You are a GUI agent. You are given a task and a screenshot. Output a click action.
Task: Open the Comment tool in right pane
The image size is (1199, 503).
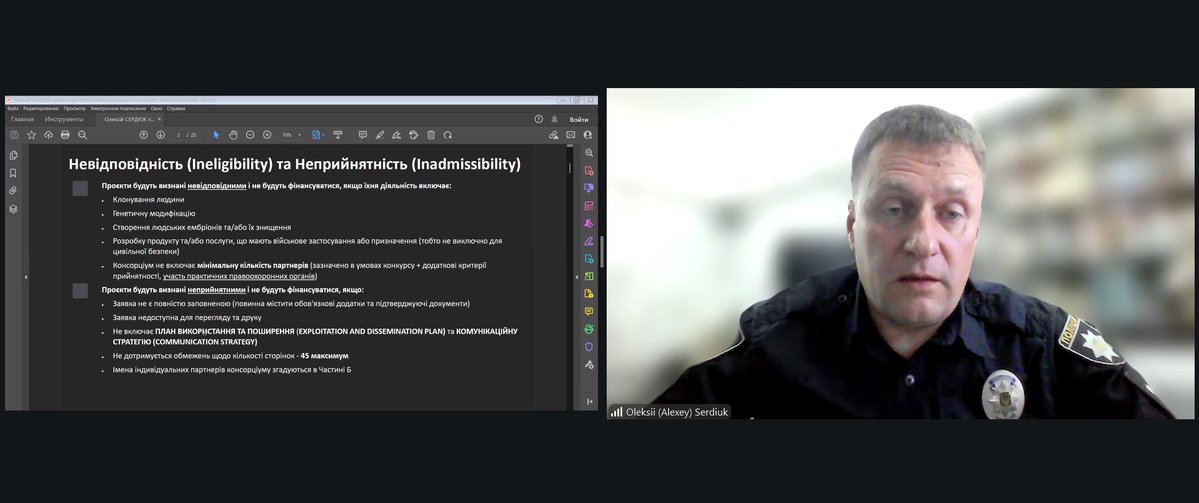pos(589,311)
